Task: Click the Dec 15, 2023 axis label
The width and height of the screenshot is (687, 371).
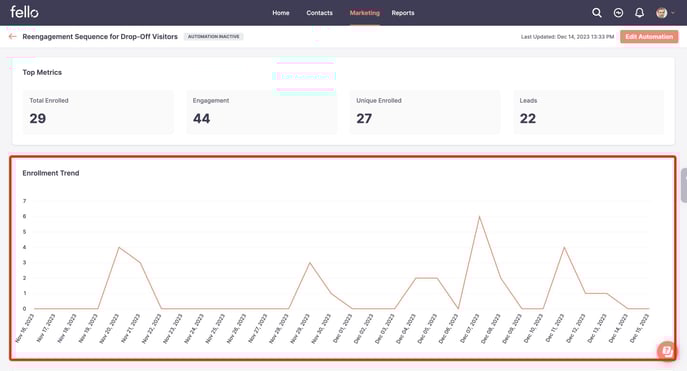Action: point(639,328)
